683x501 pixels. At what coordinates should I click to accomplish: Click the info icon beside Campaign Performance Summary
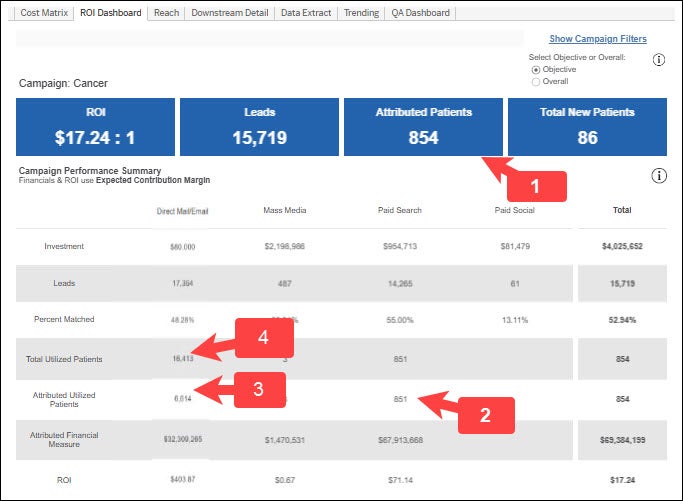coord(659,176)
